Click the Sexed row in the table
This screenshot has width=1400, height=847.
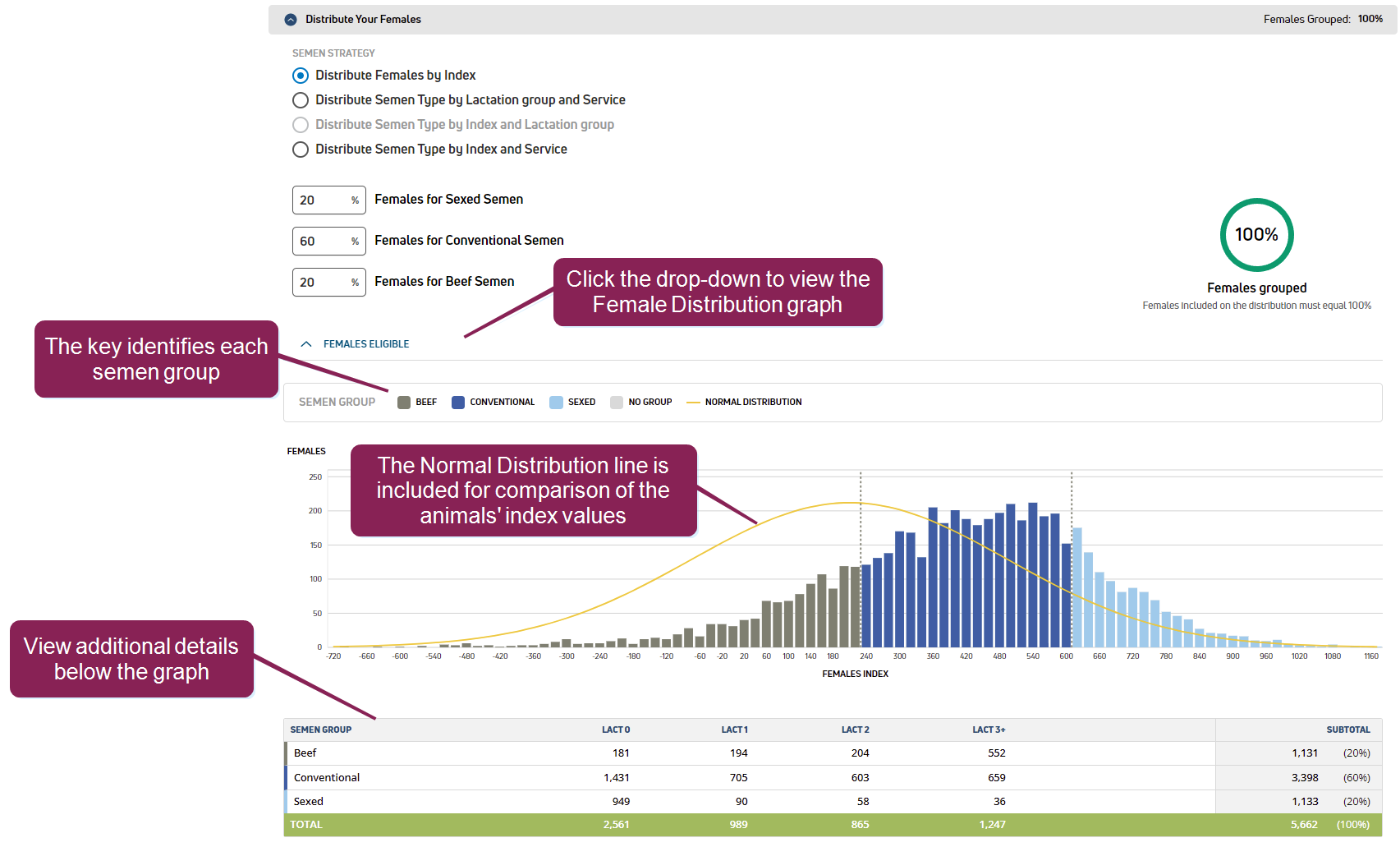click(309, 802)
